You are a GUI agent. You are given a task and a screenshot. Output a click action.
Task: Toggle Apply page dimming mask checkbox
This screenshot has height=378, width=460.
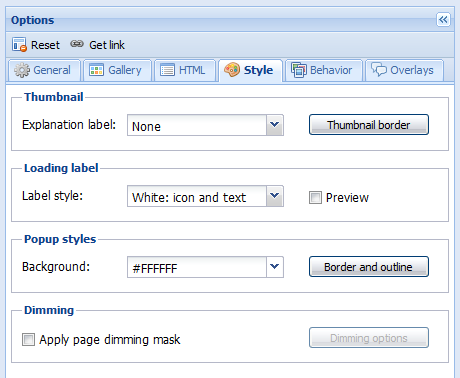(28, 340)
